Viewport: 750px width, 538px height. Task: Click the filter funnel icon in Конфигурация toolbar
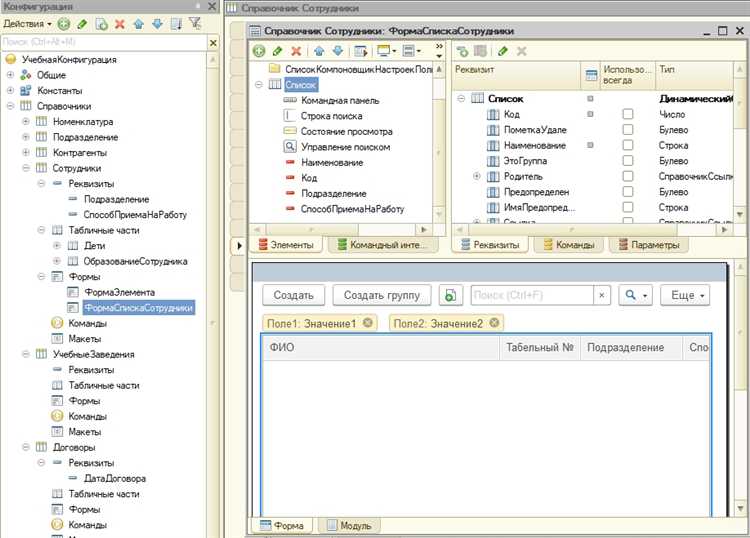click(x=194, y=23)
